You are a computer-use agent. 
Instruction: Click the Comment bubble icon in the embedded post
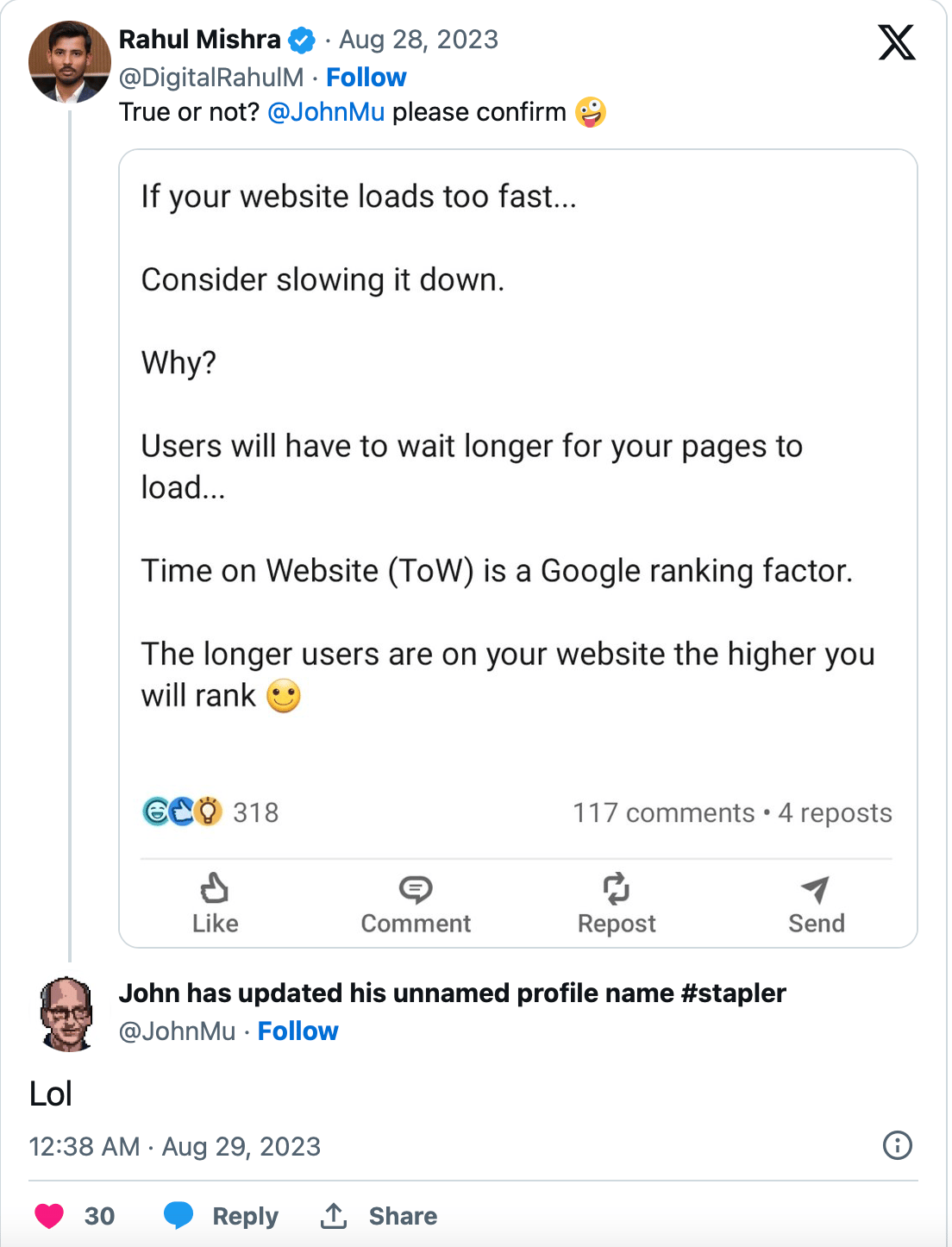[416, 889]
